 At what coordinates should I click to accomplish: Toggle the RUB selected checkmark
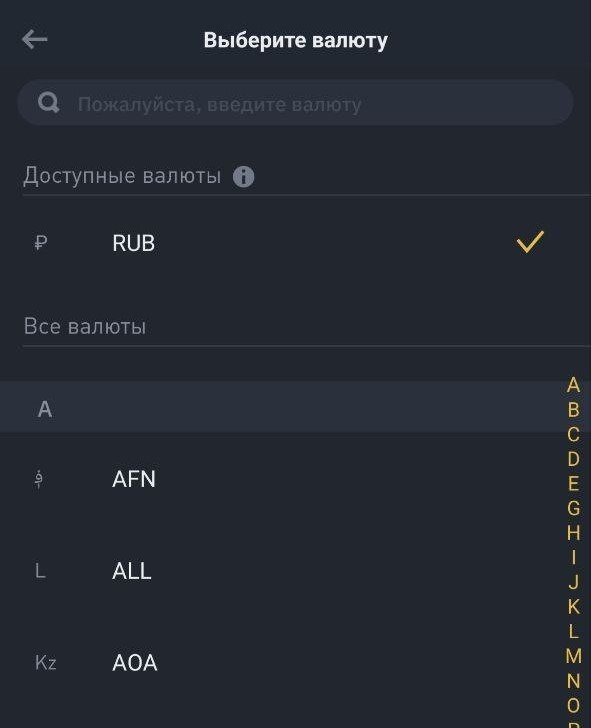[x=530, y=242]
